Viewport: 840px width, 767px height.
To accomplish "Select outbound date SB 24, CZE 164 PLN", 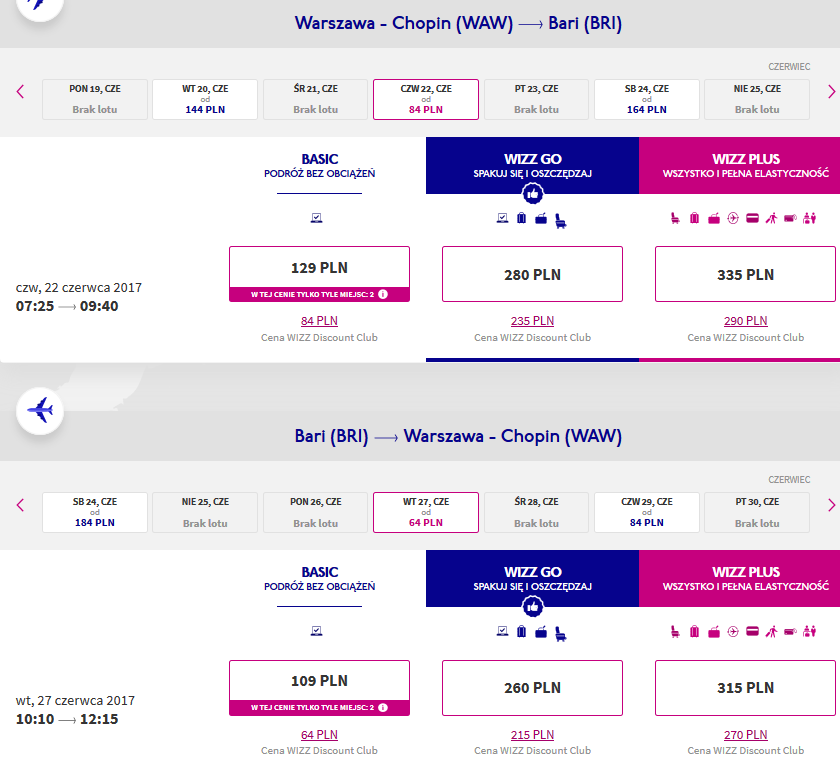I will click(x=647, y=99).
